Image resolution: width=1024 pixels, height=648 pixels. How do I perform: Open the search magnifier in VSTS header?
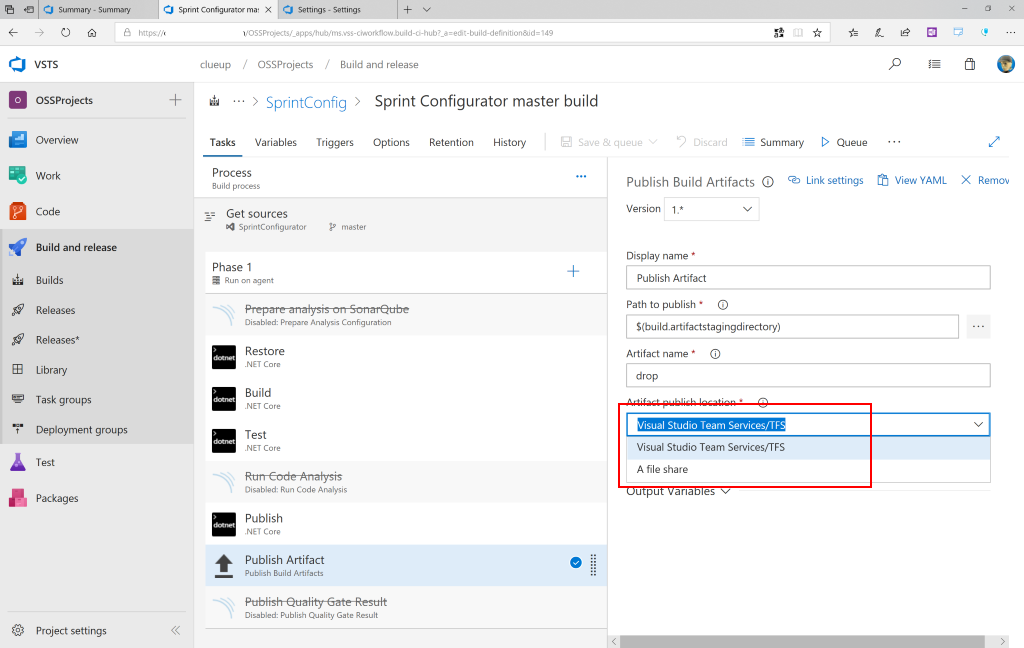(x=895, y=64)
